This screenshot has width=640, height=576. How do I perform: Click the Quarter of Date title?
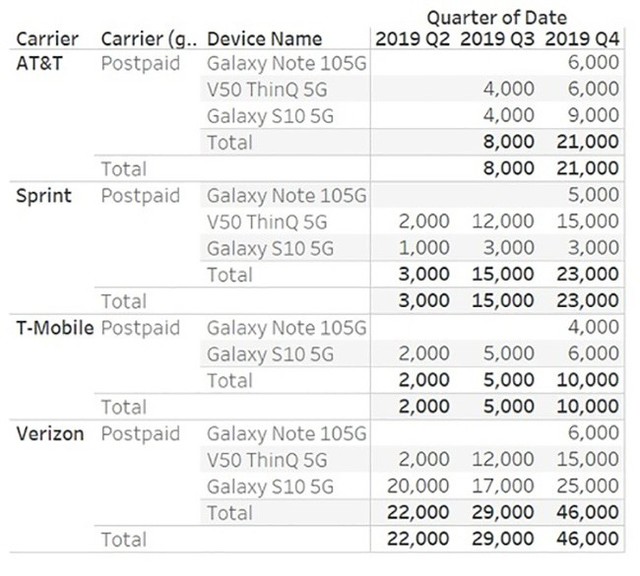[x=497, y=18]
